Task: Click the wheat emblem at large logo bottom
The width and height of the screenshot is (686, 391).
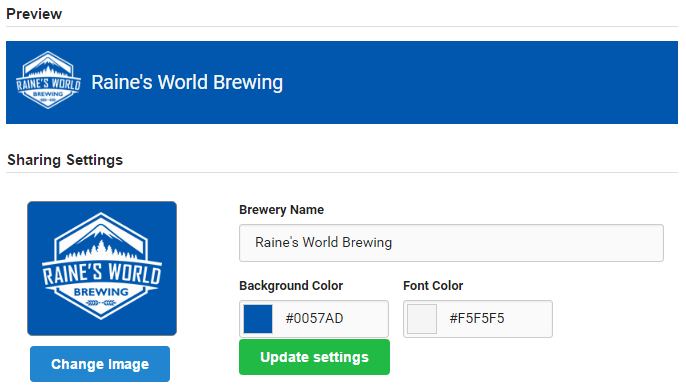Action: [x=101, y=303]
